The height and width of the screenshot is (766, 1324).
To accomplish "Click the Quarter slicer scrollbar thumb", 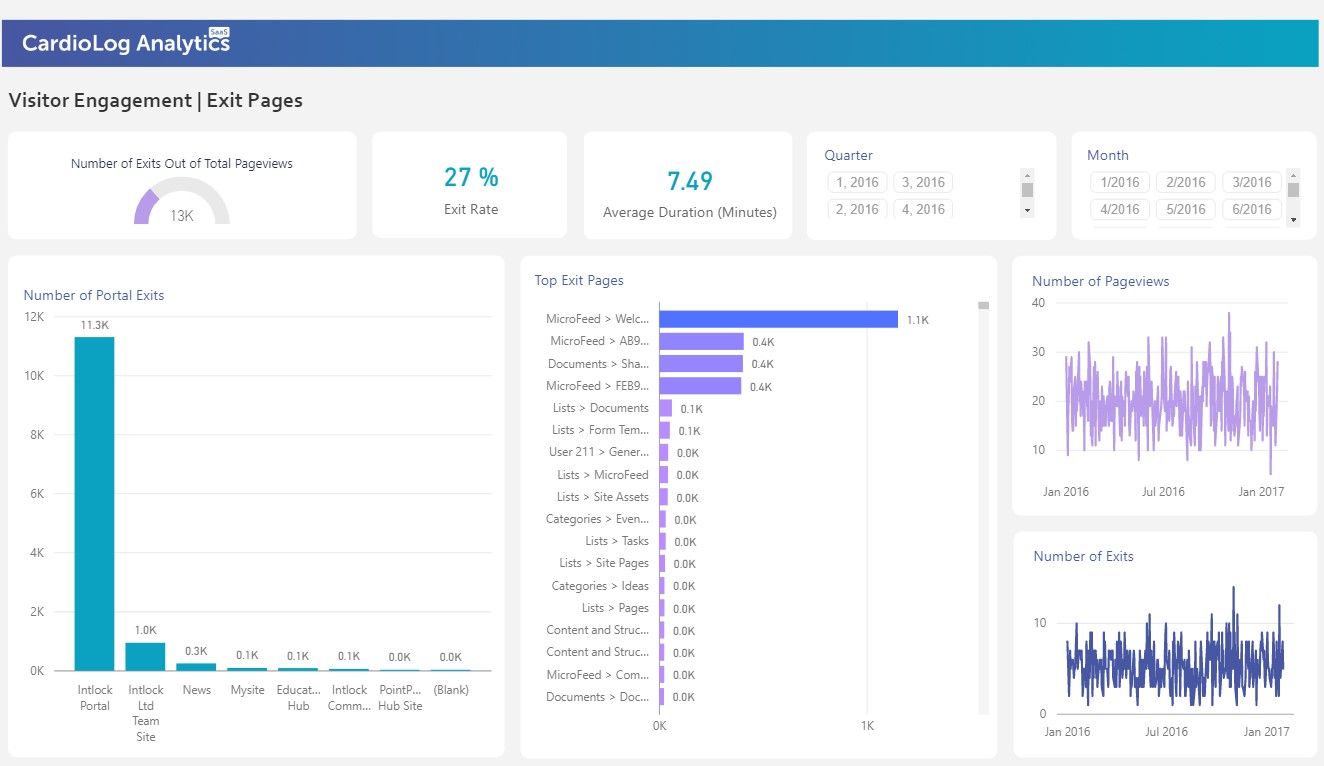I will (x=1027, y=190).
